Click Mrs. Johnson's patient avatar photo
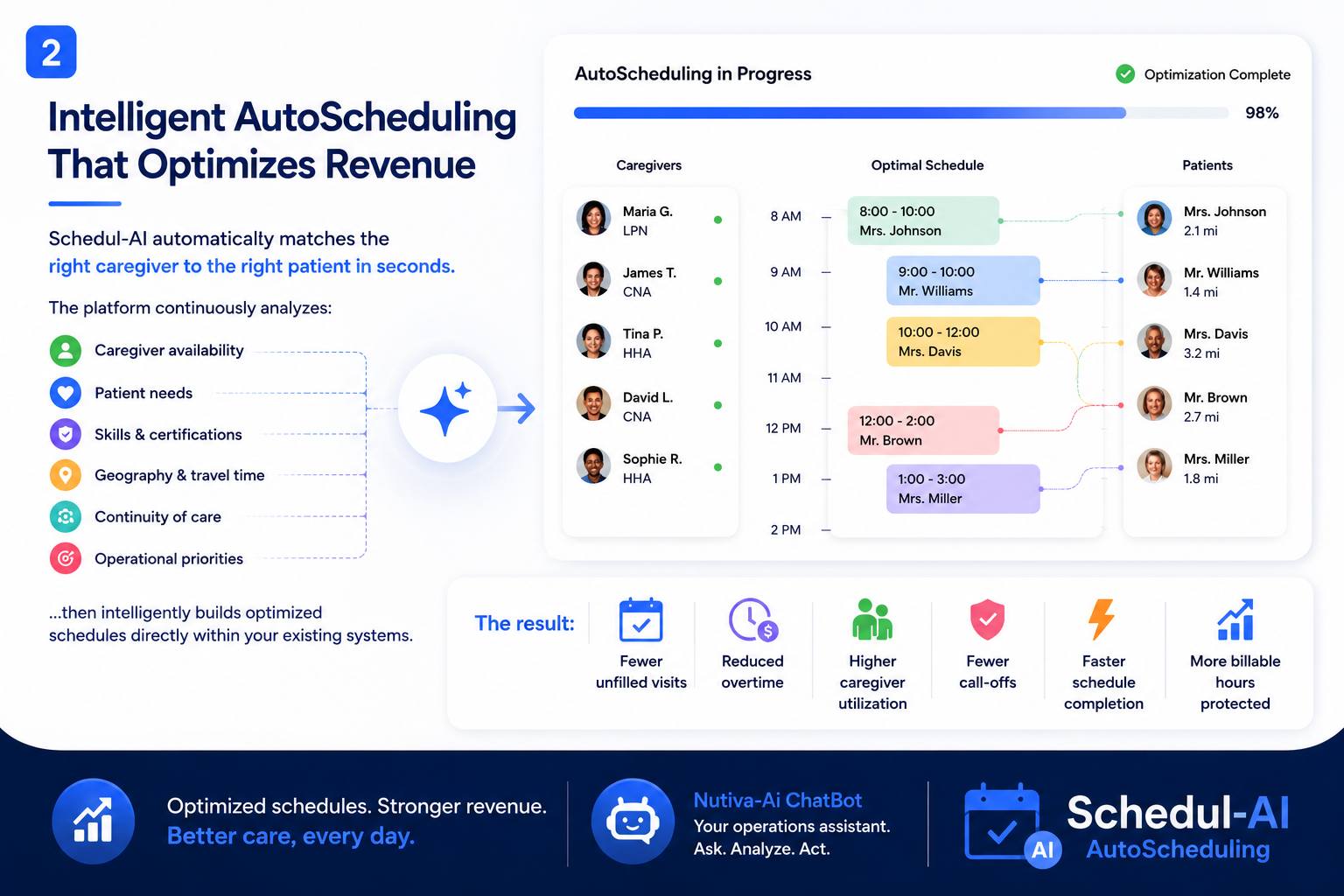This screenshot has height=896, width=1344. (1154, 219)
